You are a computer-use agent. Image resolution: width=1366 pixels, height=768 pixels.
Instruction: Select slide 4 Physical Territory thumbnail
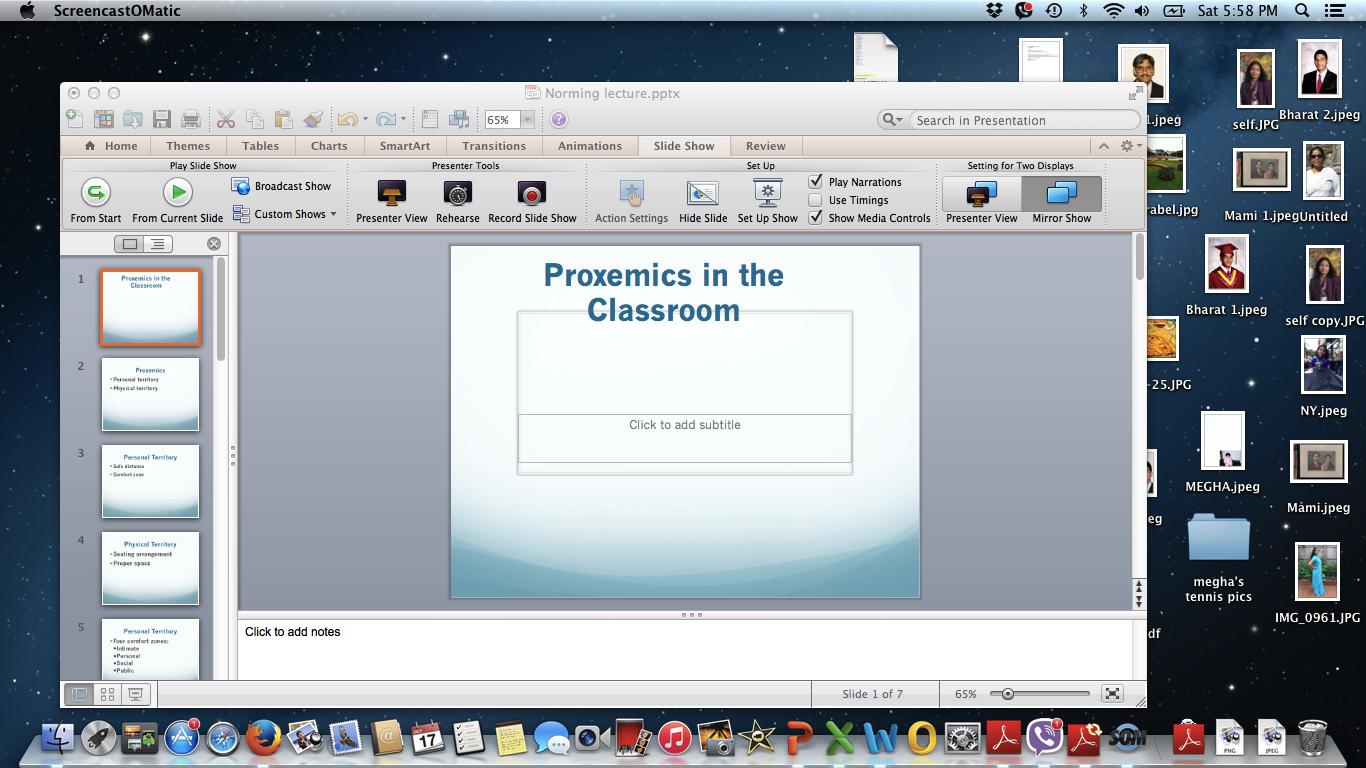coord(150,568)
